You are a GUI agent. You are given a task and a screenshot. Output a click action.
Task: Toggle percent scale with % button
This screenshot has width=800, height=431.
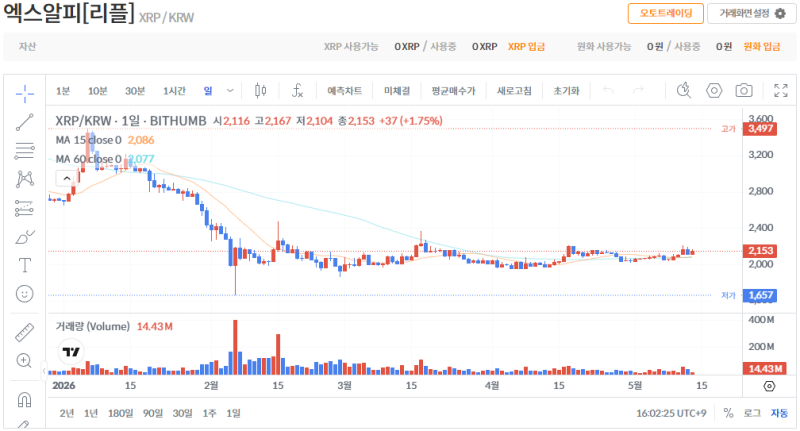[x=728, y=413]
